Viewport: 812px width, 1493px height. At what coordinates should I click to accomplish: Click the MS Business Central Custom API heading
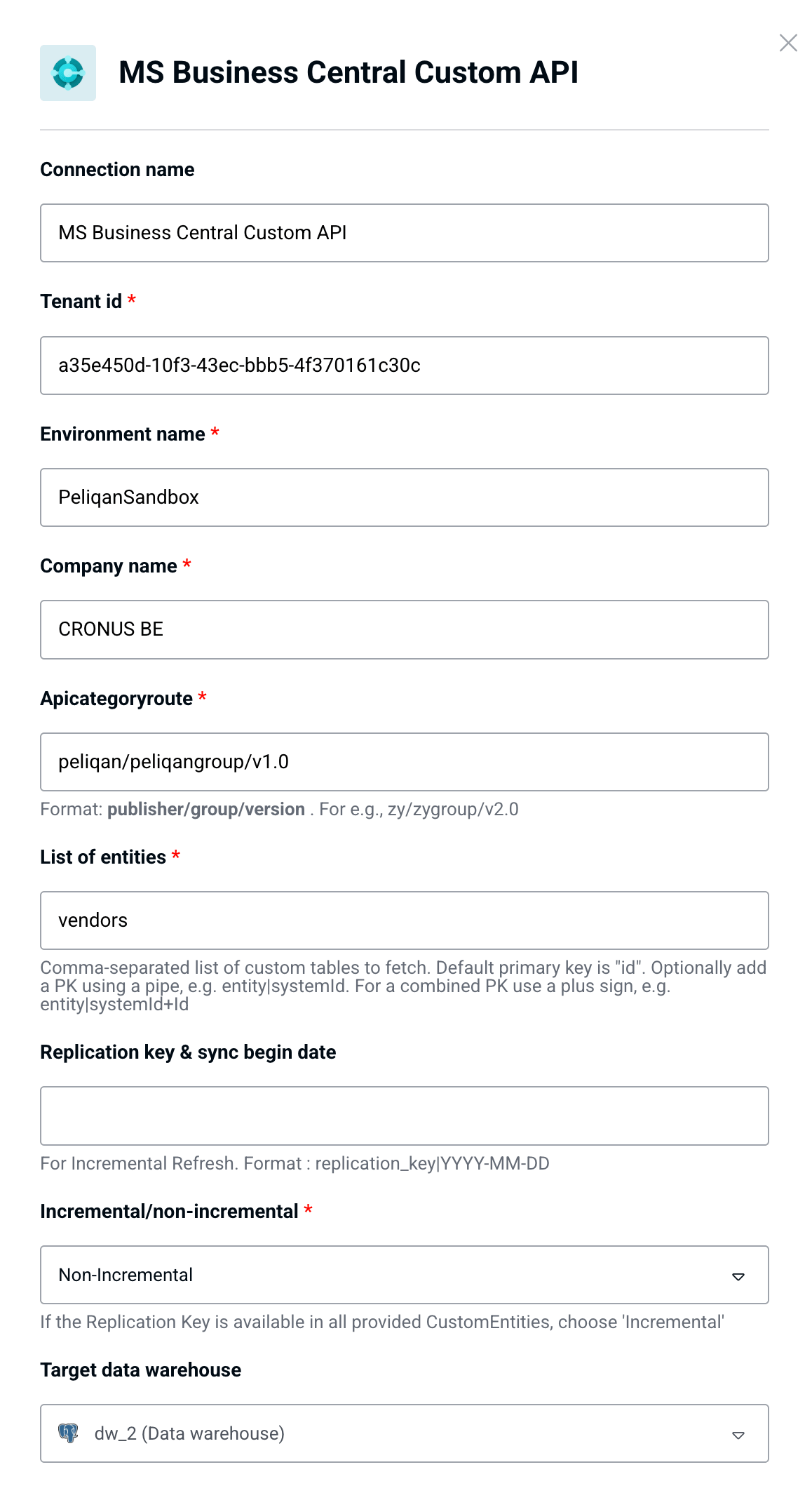pos(349,73)
